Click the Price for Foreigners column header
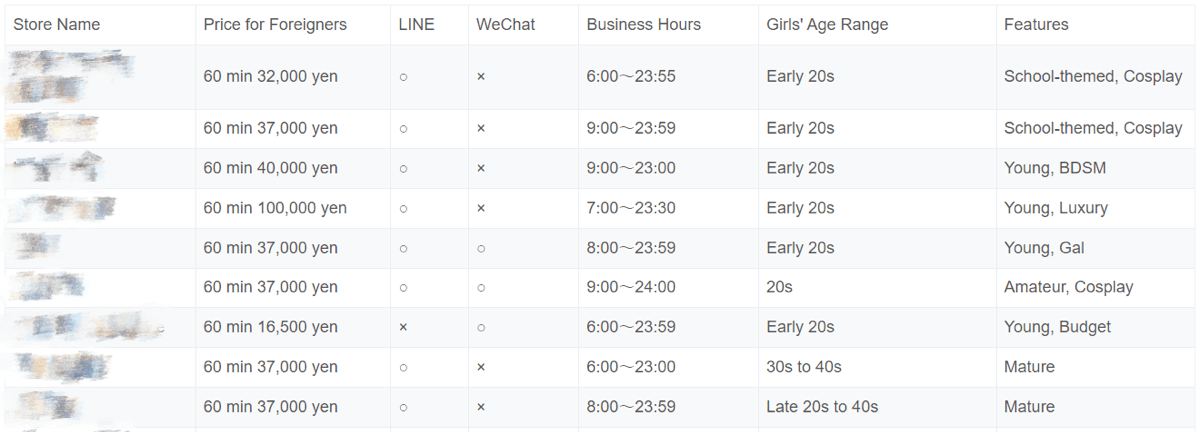 point(275,25)
